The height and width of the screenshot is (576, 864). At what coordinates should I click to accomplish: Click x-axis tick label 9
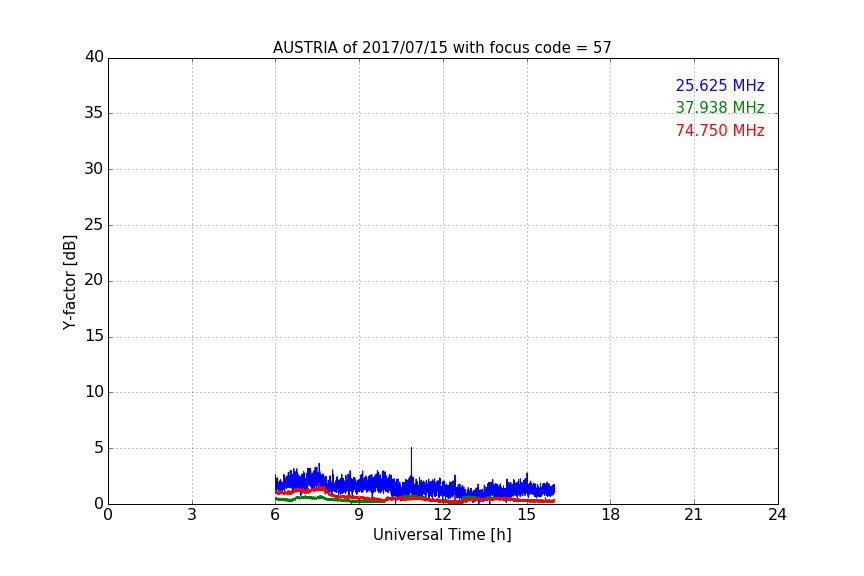click(359, 515)
